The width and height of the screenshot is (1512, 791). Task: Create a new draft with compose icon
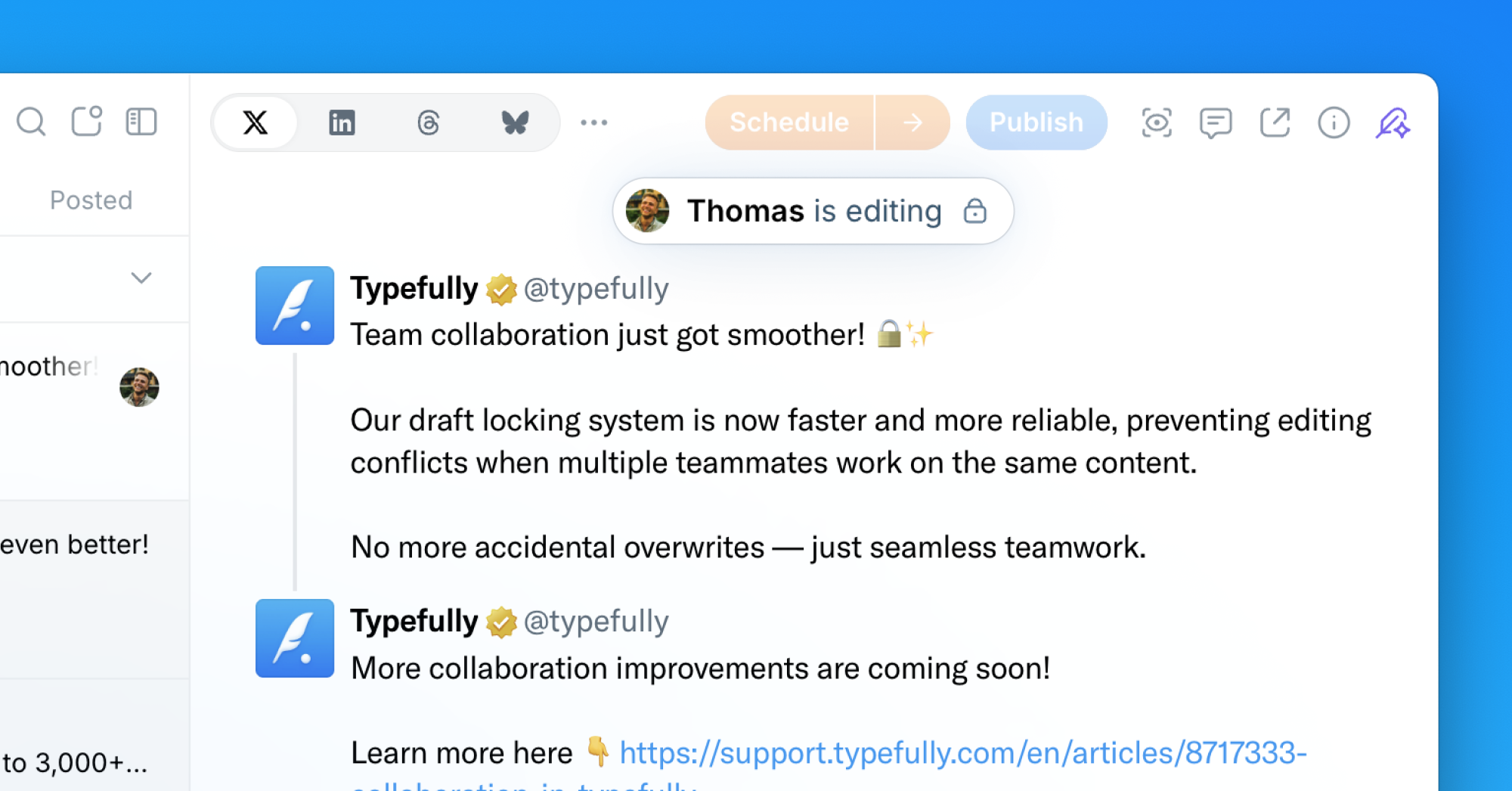pyautogui.click(x=86, y=121)
